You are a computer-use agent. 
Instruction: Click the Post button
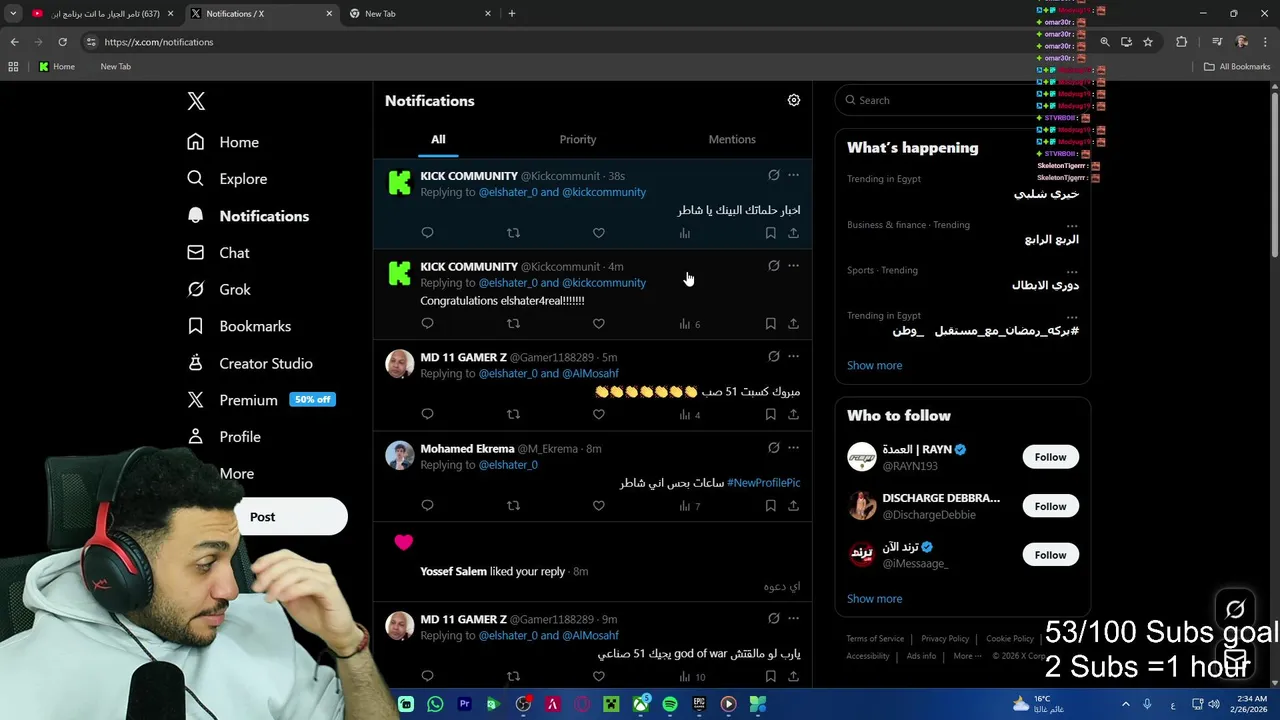290,517
